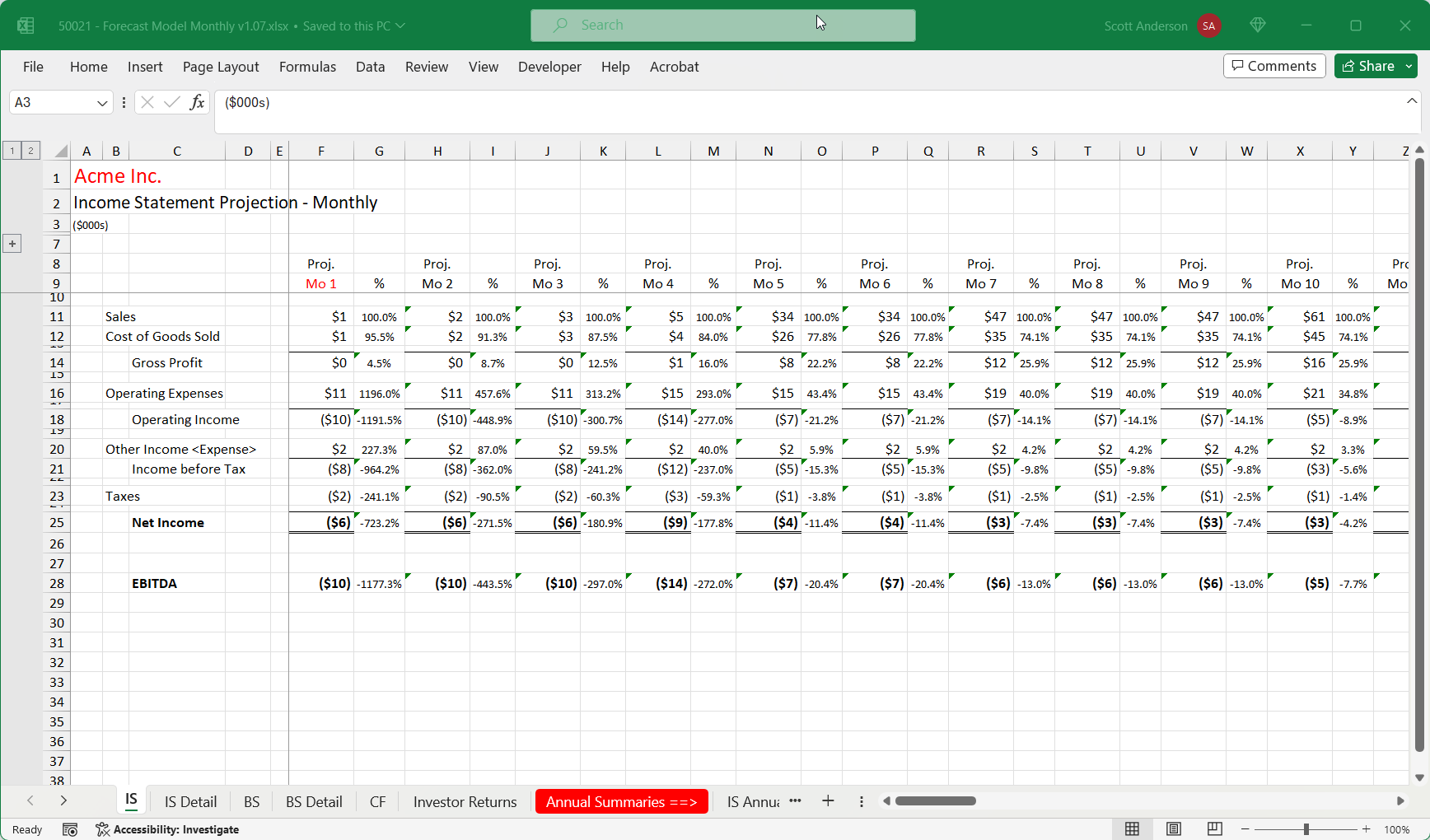Click the formula bar options dots
The height and width of the screenshot is (840, 1430).
124,102
